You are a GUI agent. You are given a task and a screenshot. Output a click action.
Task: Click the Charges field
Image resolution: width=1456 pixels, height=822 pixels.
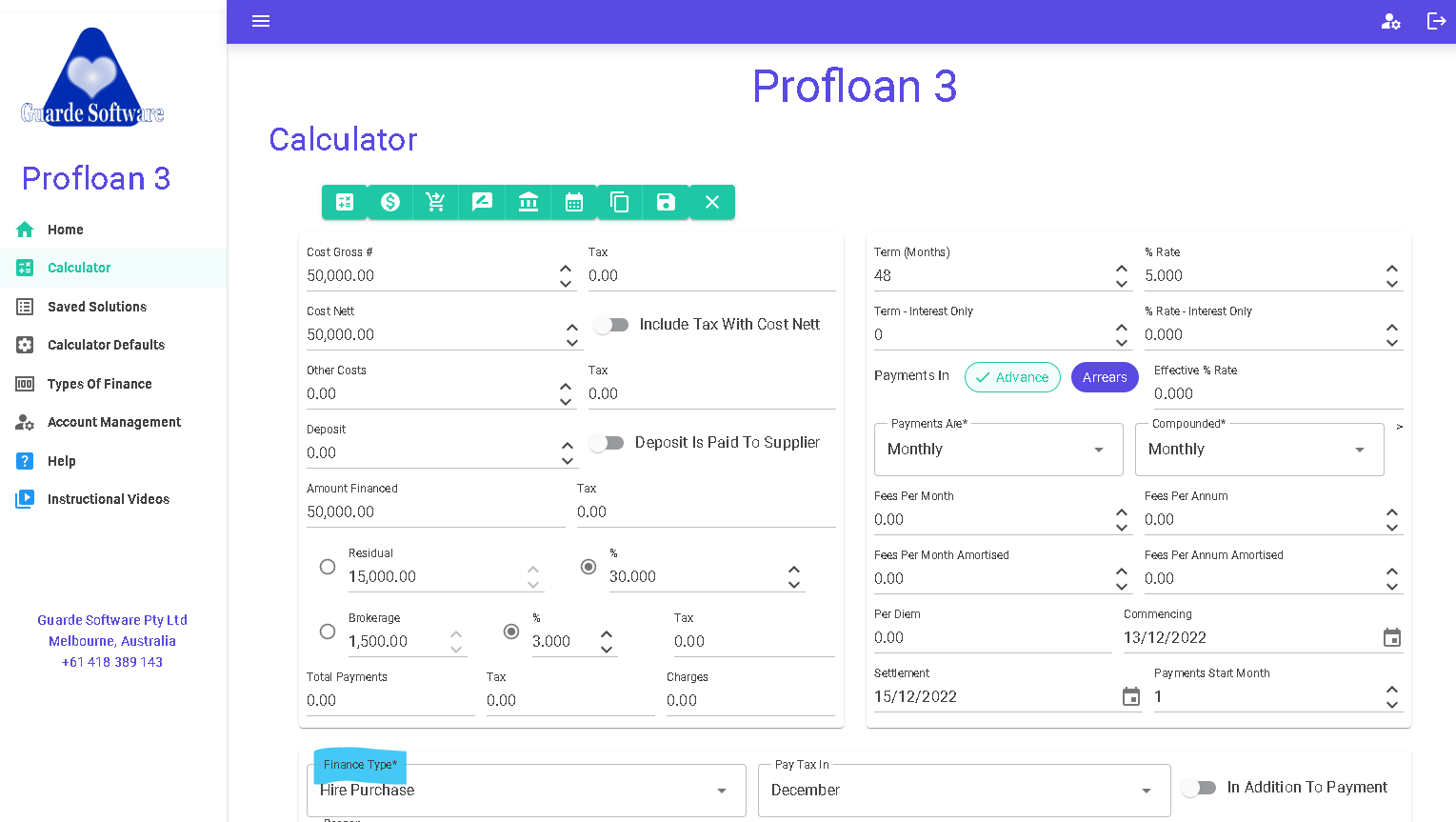750,700
